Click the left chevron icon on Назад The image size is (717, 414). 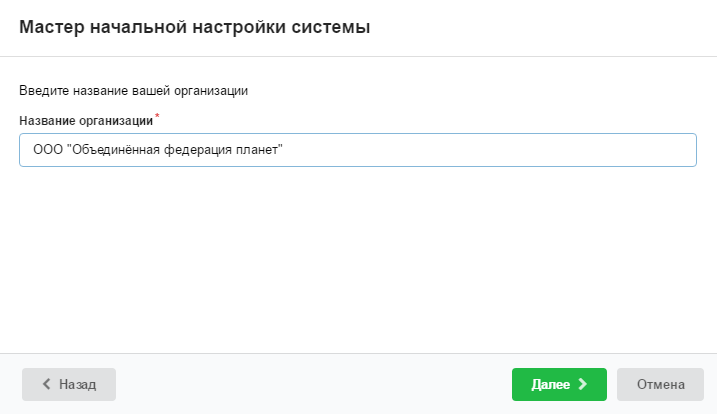pyautogui.click(x=46, y=384)
